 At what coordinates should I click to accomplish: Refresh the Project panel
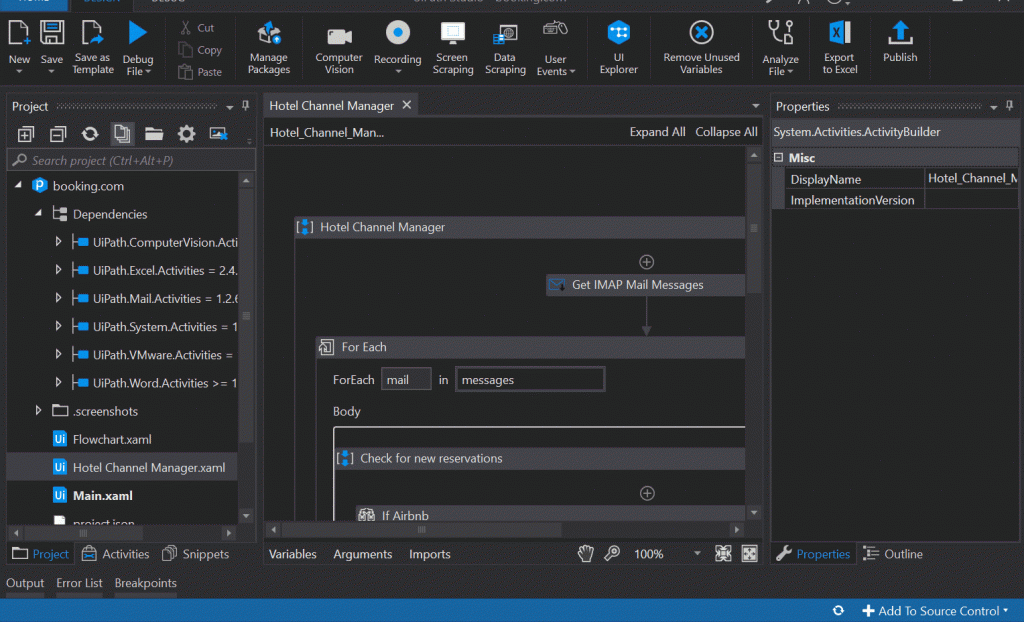coord(90,134)
